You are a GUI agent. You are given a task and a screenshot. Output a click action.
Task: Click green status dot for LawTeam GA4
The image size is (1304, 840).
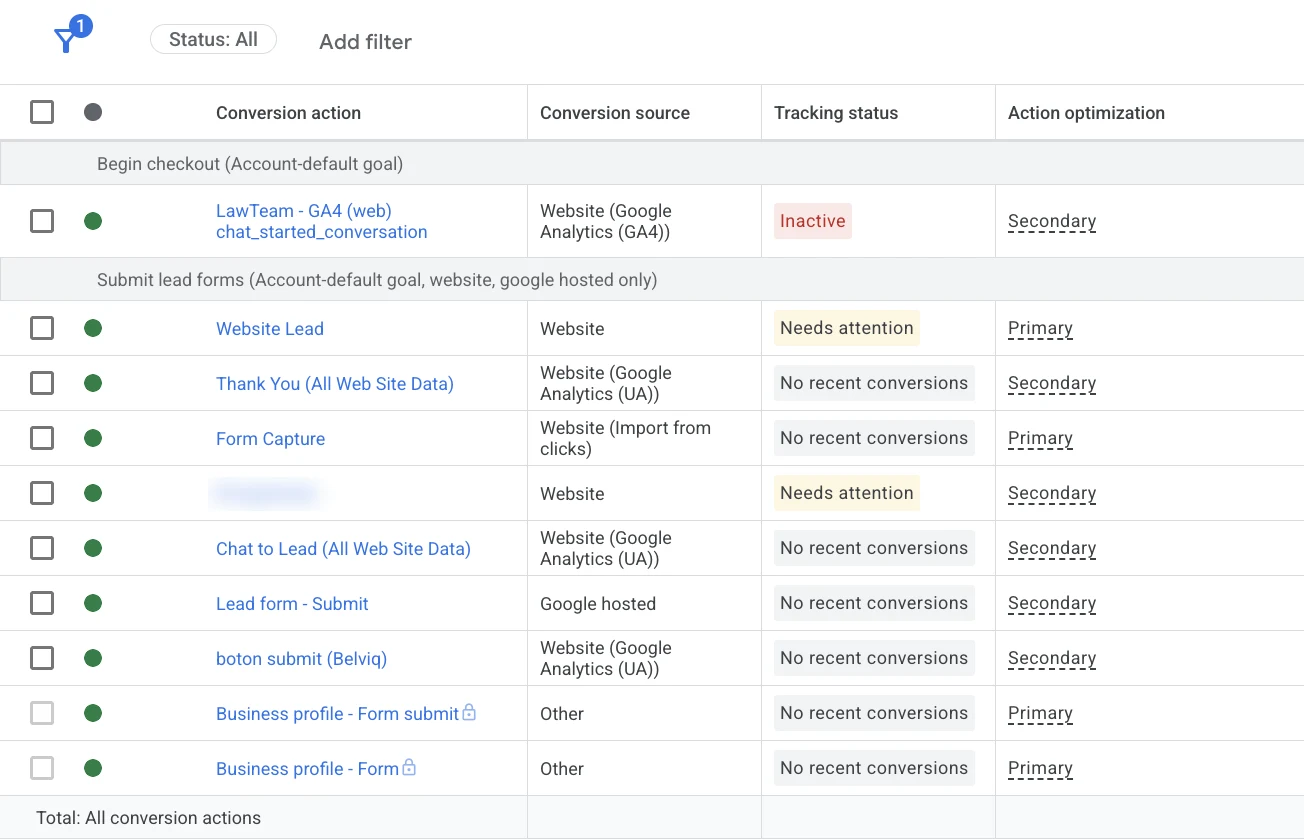pos(93,221)
